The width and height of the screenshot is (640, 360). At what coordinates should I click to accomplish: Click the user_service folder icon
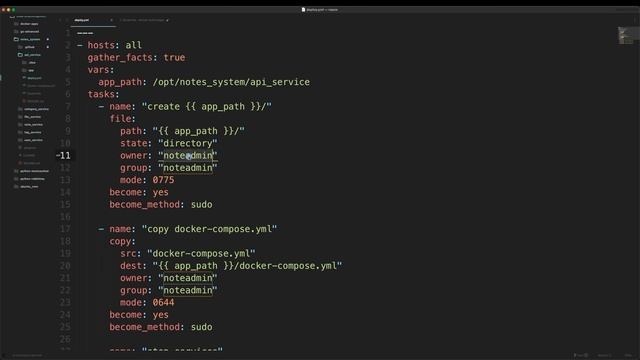click(20, 140)
